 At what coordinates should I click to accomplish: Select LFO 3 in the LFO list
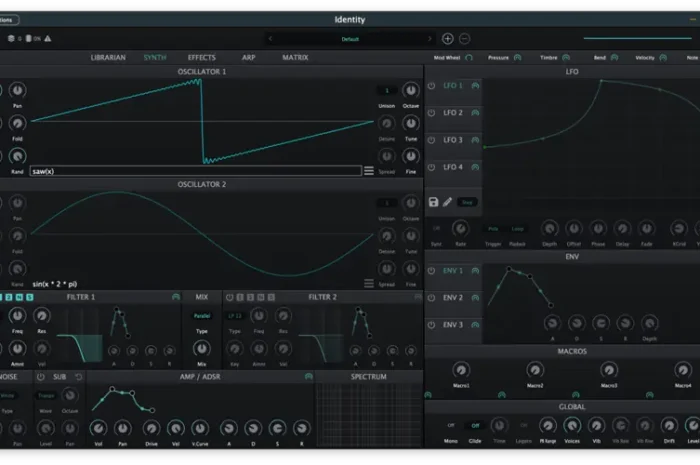[453, 140]
